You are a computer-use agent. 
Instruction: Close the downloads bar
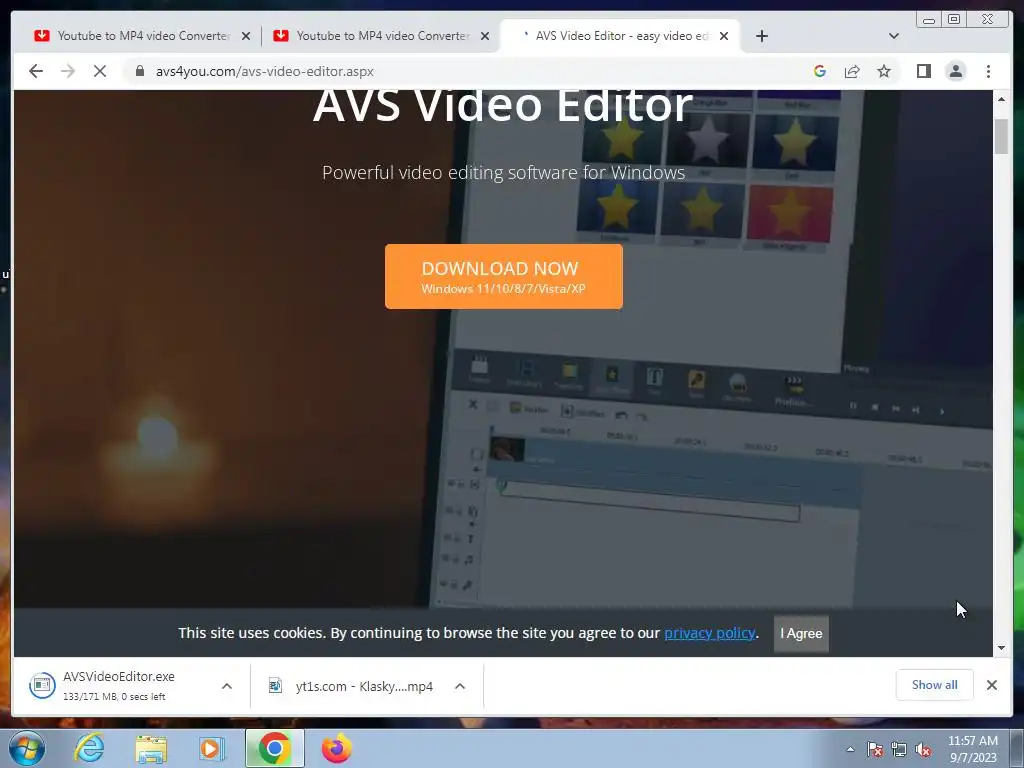pos(991,684)
